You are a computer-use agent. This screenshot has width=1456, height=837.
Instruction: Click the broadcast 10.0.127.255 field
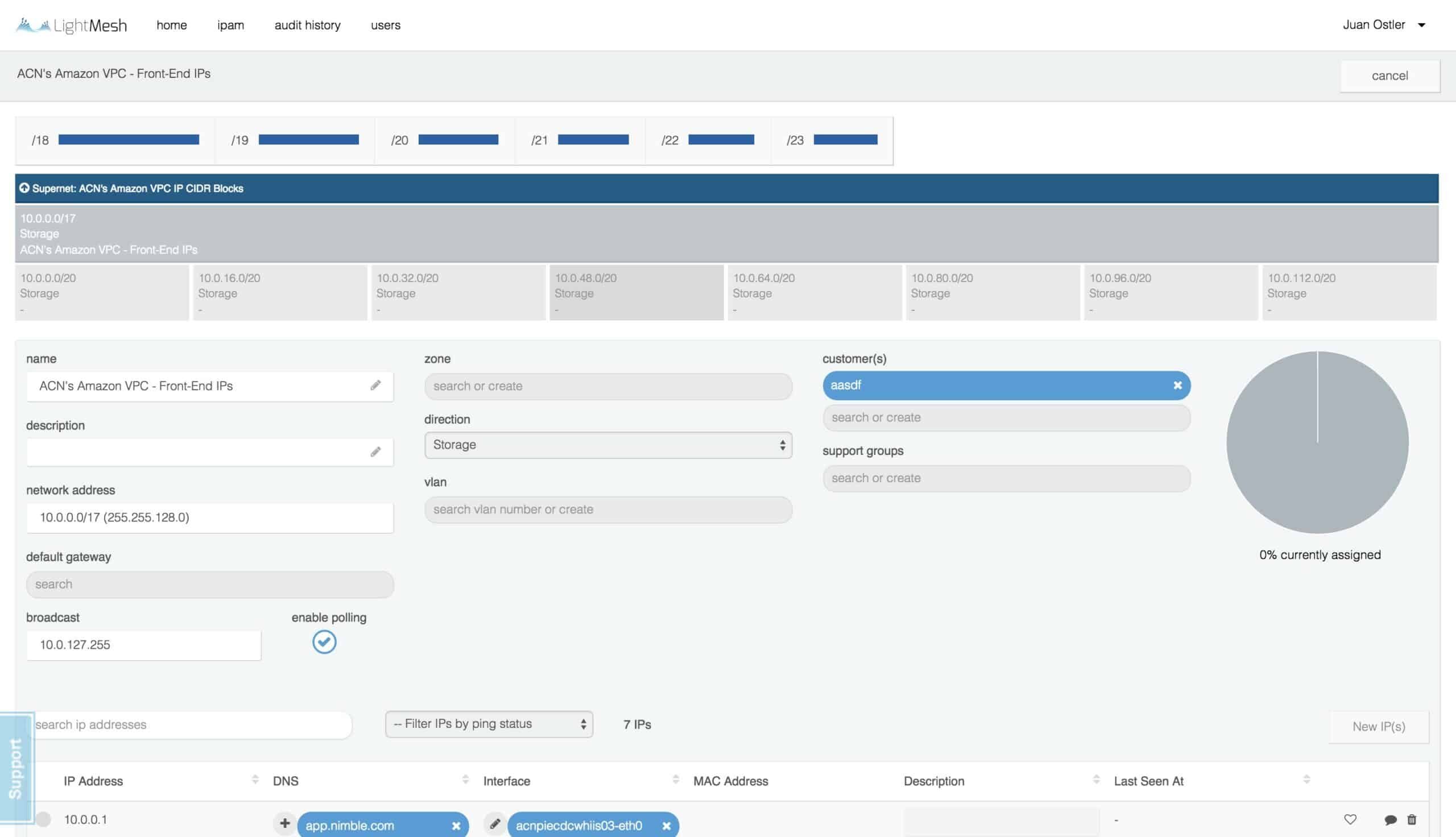point(144,645)
